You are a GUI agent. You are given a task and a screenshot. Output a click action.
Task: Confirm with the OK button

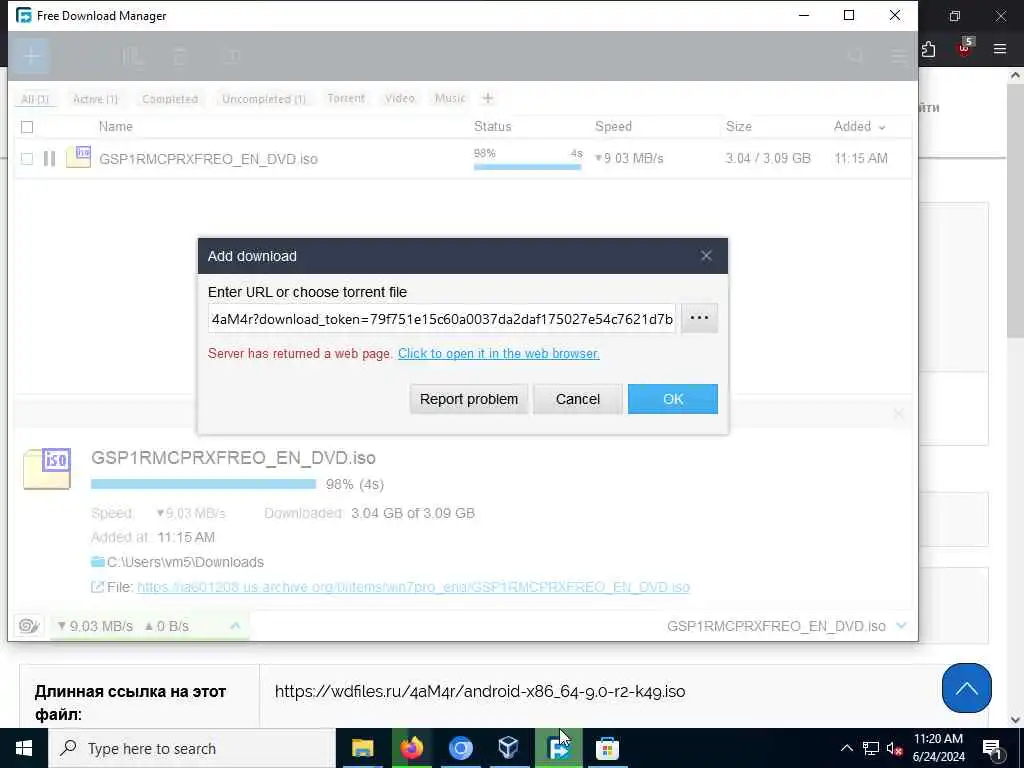pos(673,399)
